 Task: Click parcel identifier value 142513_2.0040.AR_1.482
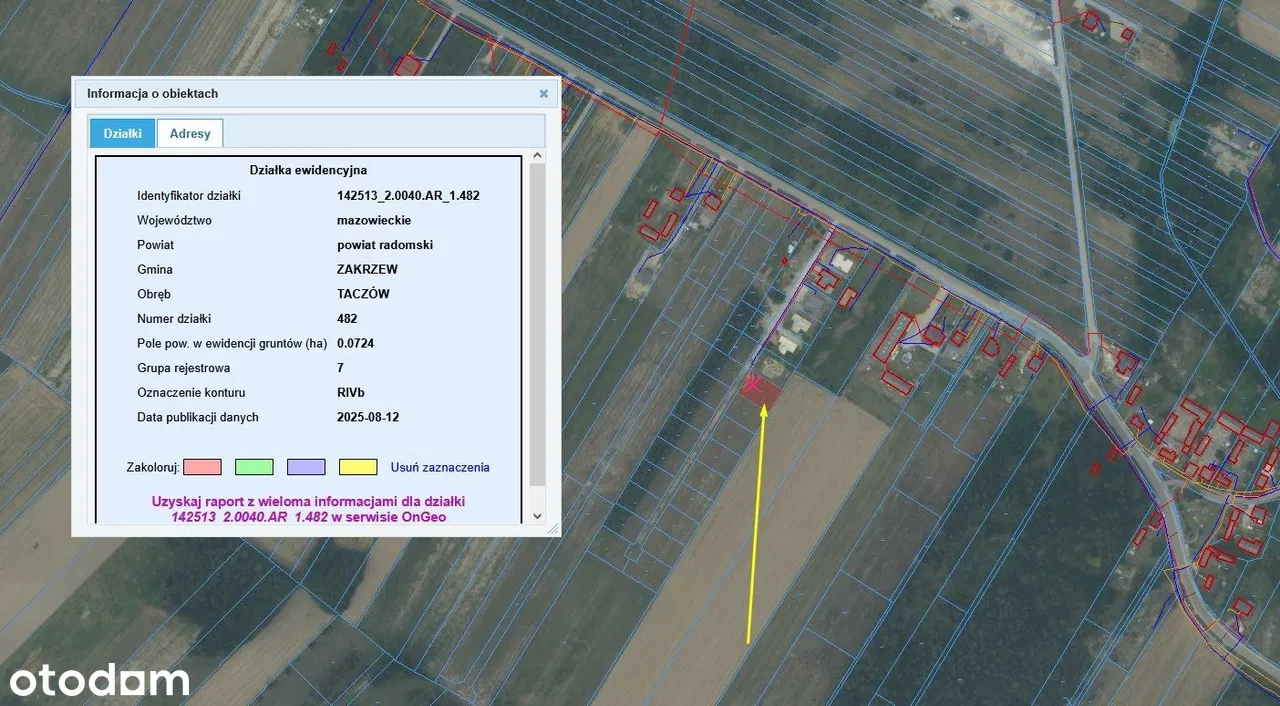(x=408, y=196)
